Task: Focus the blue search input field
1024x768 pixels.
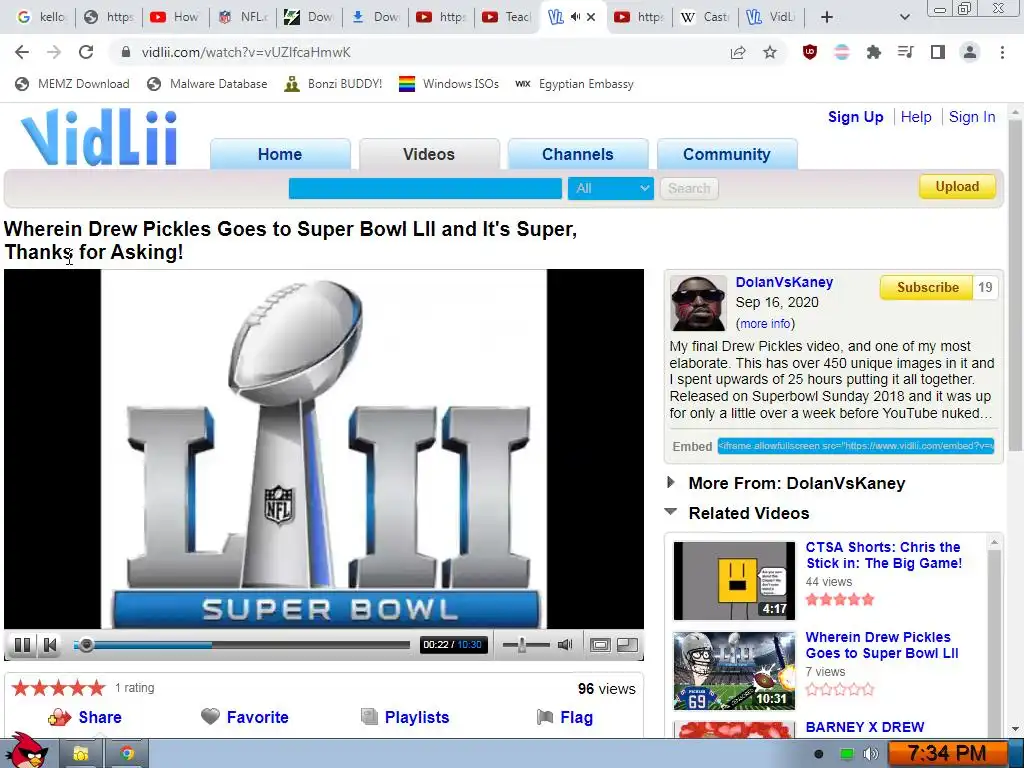Action: click(x=425, y=188)
